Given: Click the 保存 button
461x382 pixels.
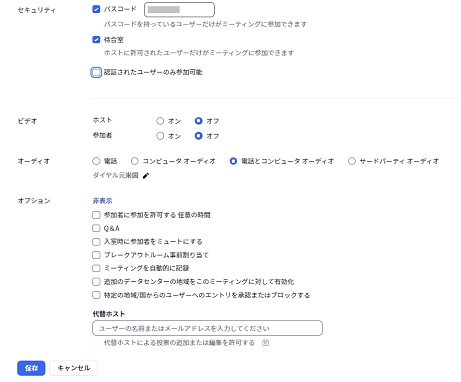Looking at the screenshot, I should tap(31, 368).
